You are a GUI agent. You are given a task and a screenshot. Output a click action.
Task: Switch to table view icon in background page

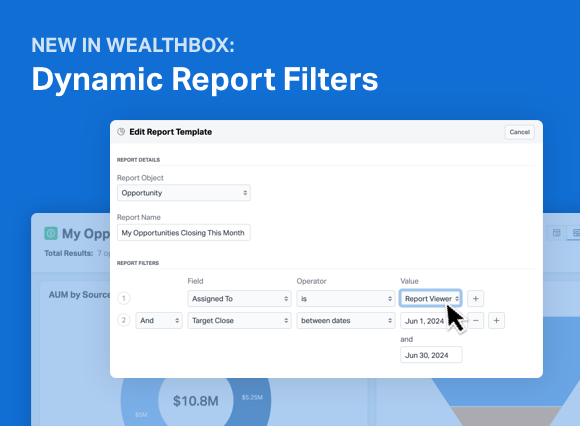point(557,233)
